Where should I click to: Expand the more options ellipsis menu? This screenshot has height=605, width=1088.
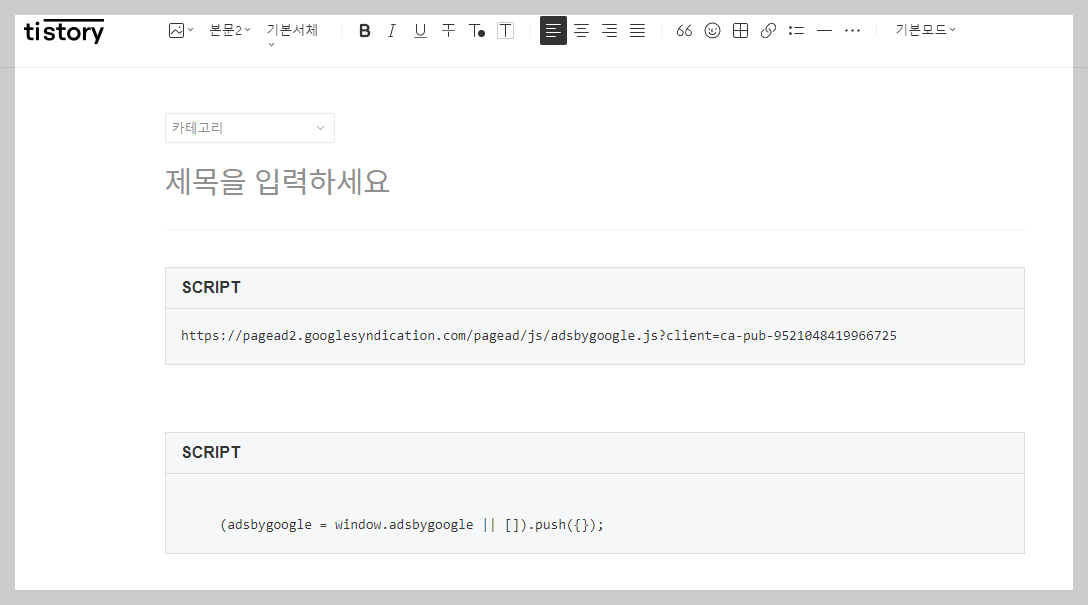click(852, 30)
